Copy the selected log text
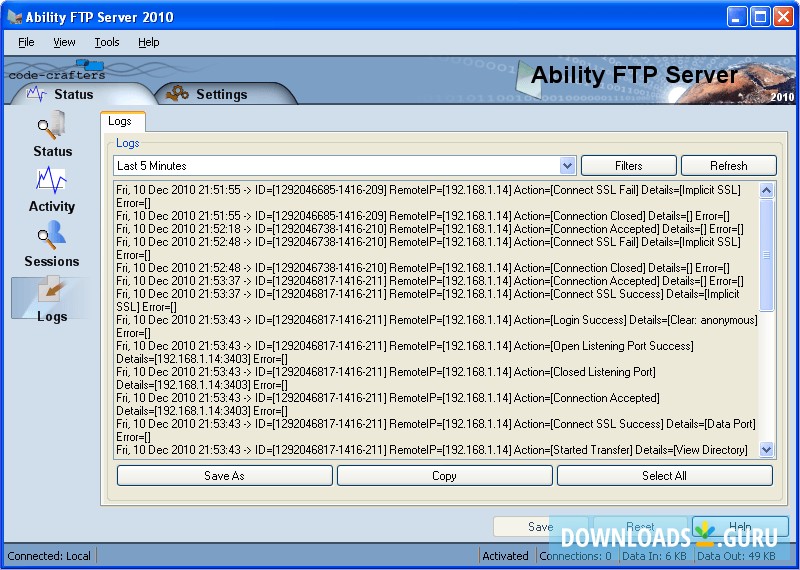The image size is (800, 570). (444, 476)
